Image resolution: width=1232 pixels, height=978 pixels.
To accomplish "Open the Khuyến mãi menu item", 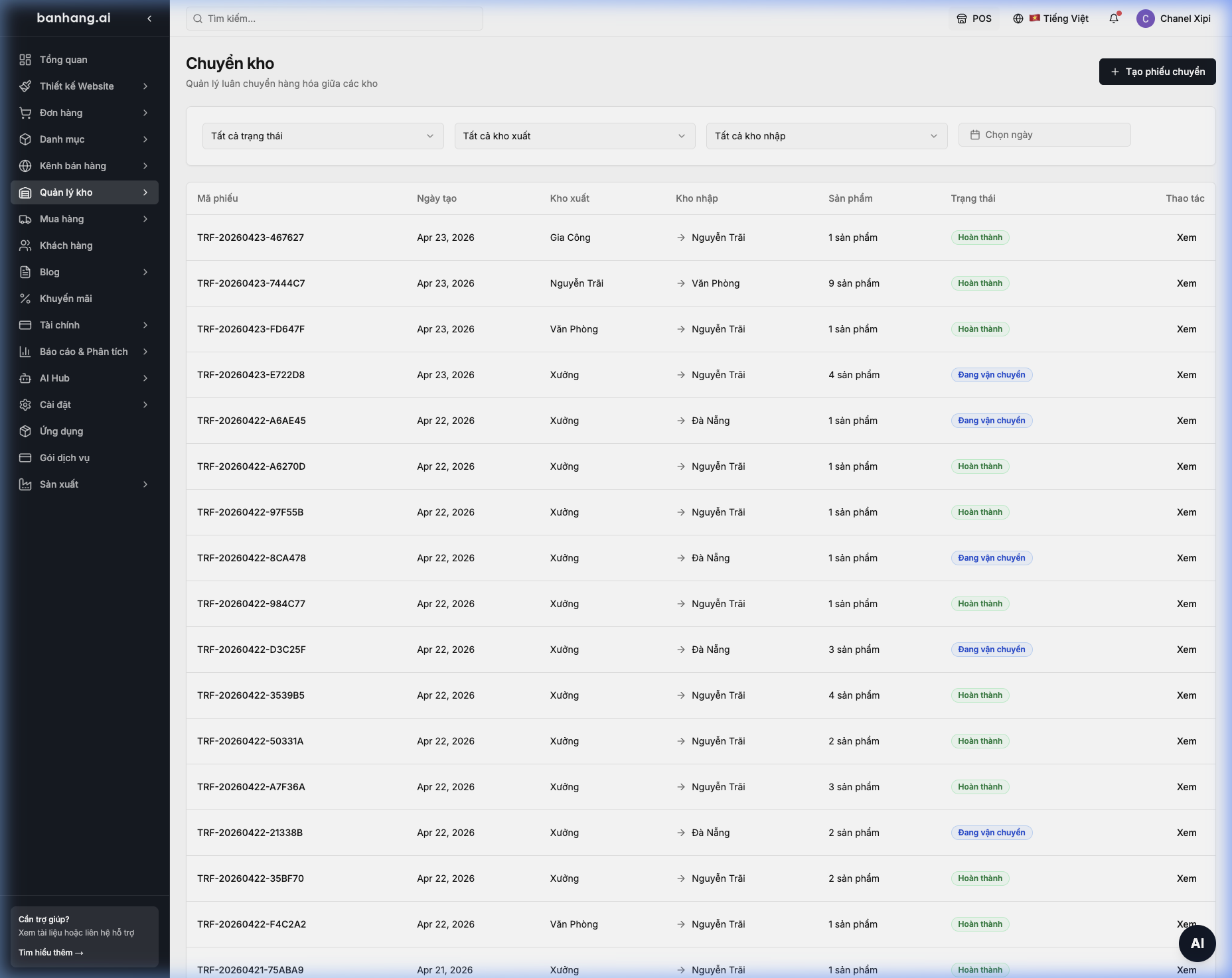I will pos(84,299).
